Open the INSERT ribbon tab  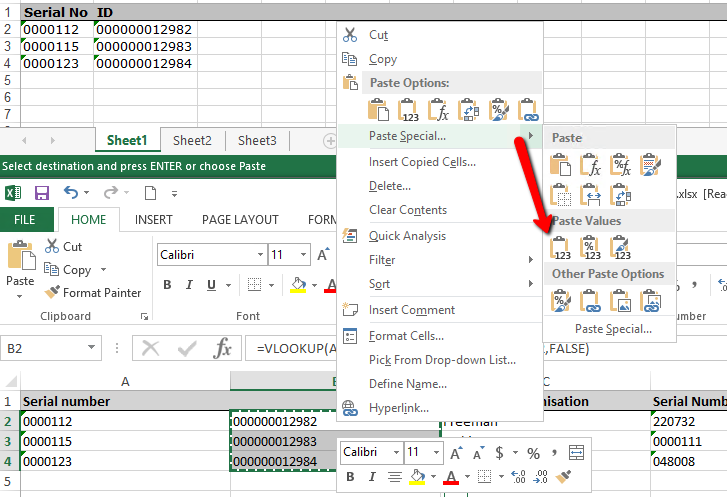click(x=153, y=220)
